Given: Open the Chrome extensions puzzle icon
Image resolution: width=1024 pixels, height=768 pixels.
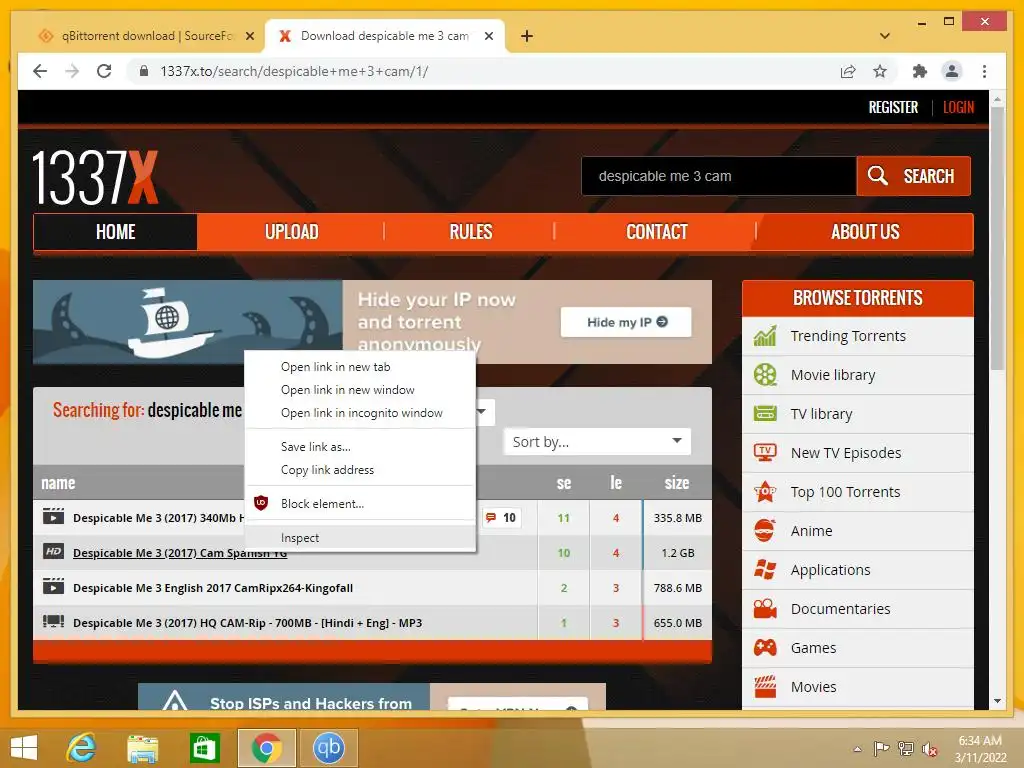Looking at the screenshot, I should (x=920, y=71).
